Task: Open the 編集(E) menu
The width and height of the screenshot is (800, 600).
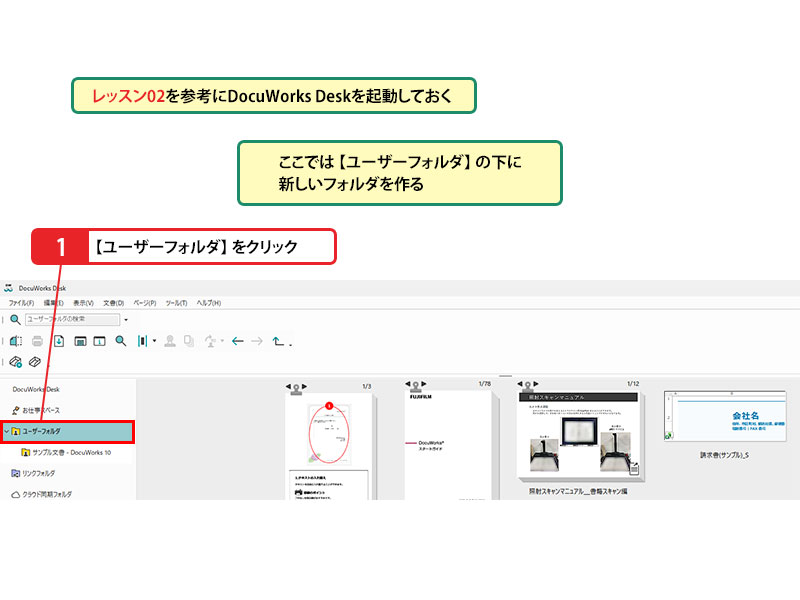Action: (54, 303)
